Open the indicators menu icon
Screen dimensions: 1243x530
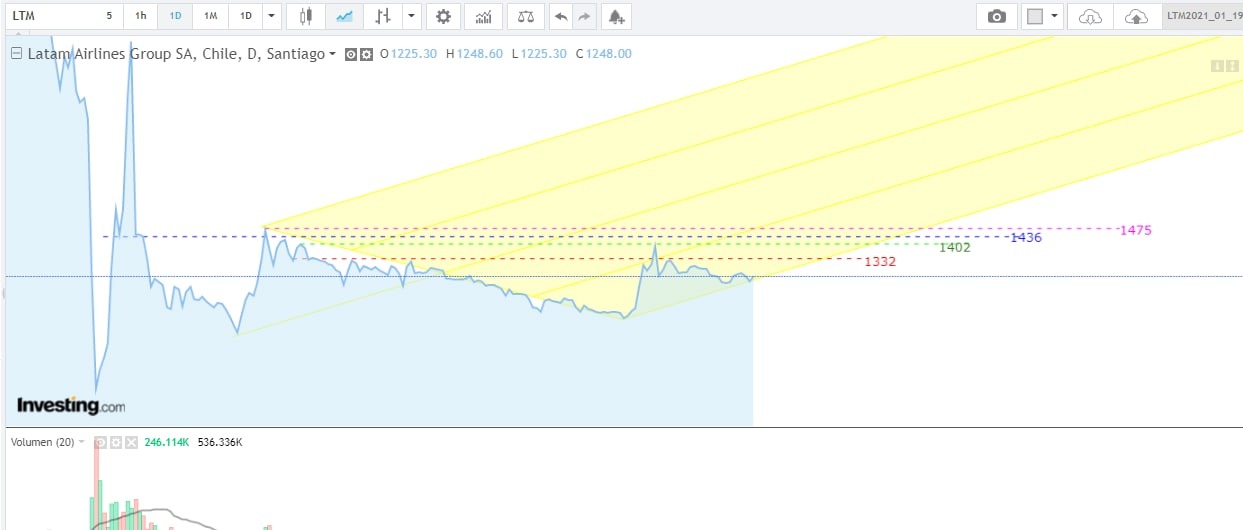click(x=484, y=16)
